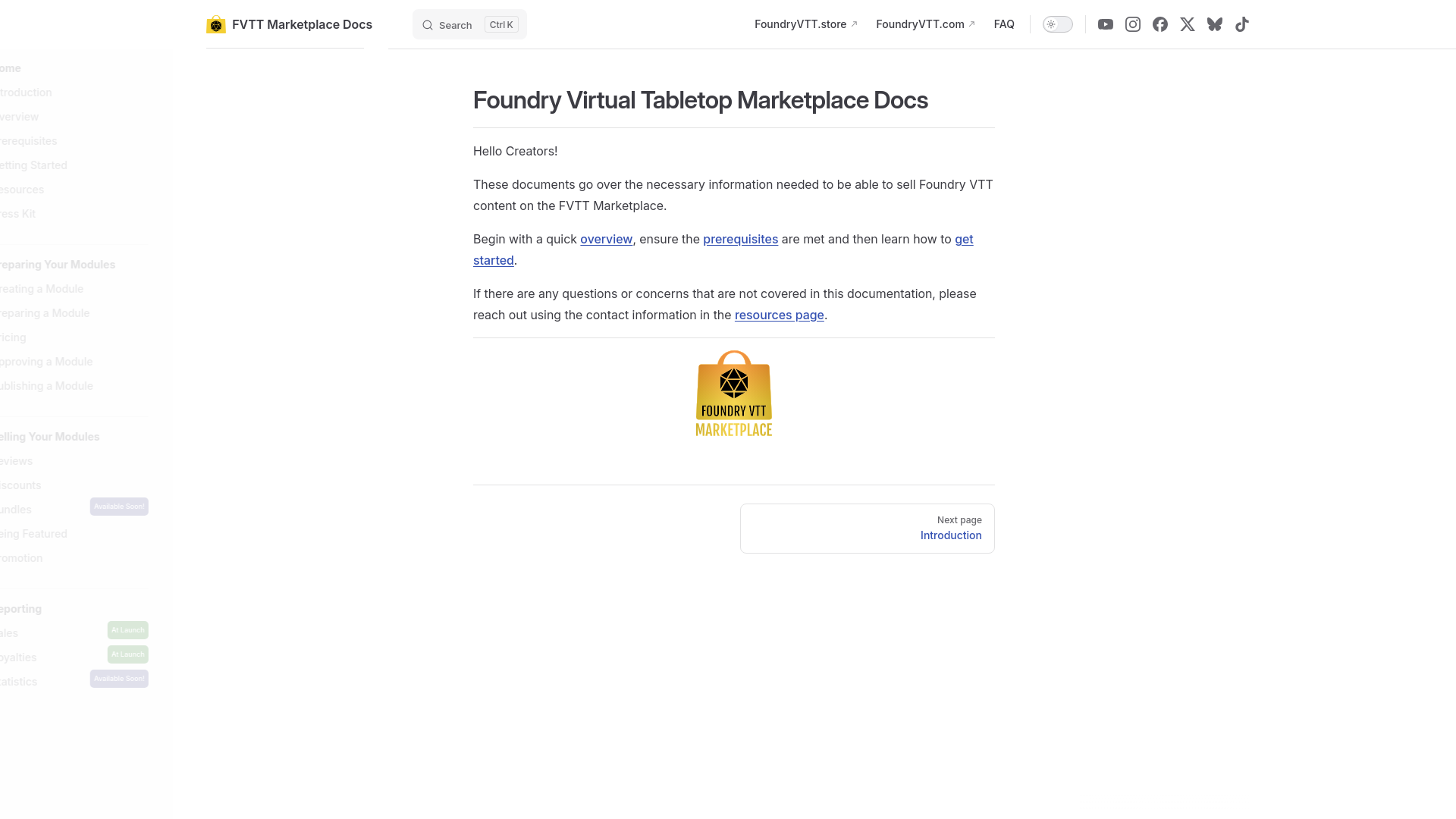
Task: Open the Royalties item marked At Launch
Action: click(x=74, y=656)
